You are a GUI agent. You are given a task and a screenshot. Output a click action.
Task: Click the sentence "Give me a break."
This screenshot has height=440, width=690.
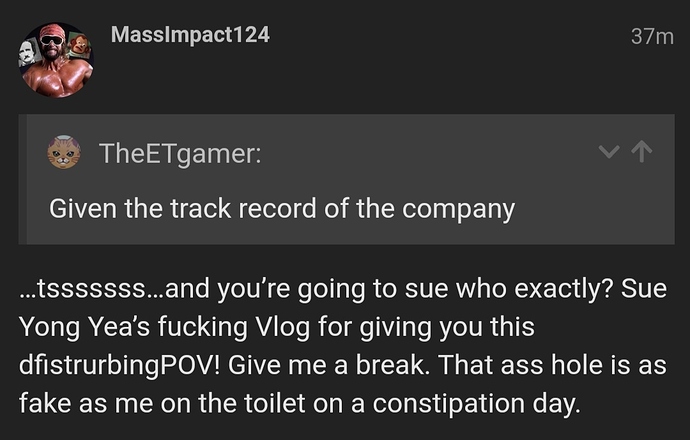pos(328,365)
